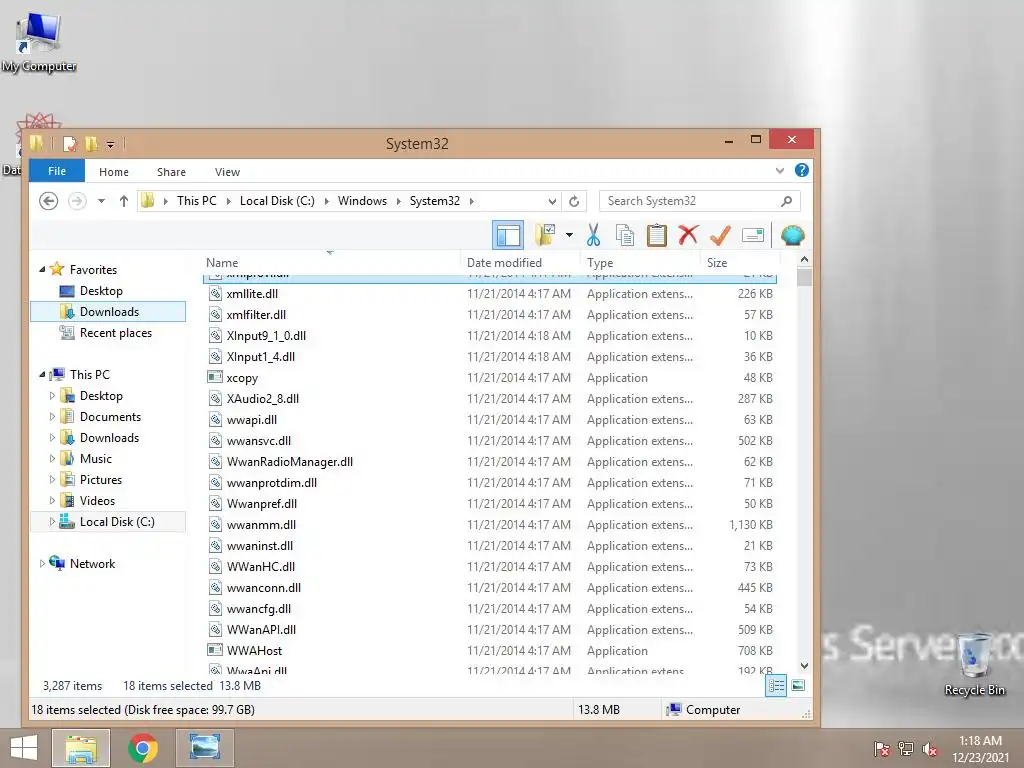The height and width of the screenshot is (768, 1024).
Task: Select Videos under This PC
Action: (x=97, y=501)
